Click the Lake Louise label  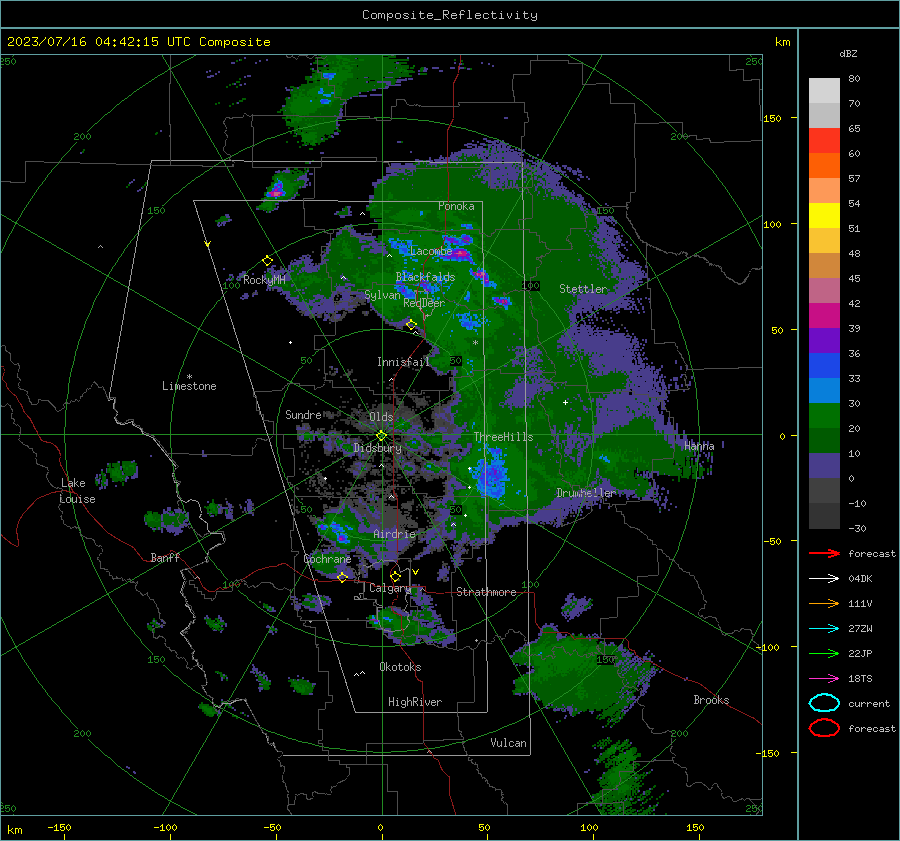click(77, 491)
